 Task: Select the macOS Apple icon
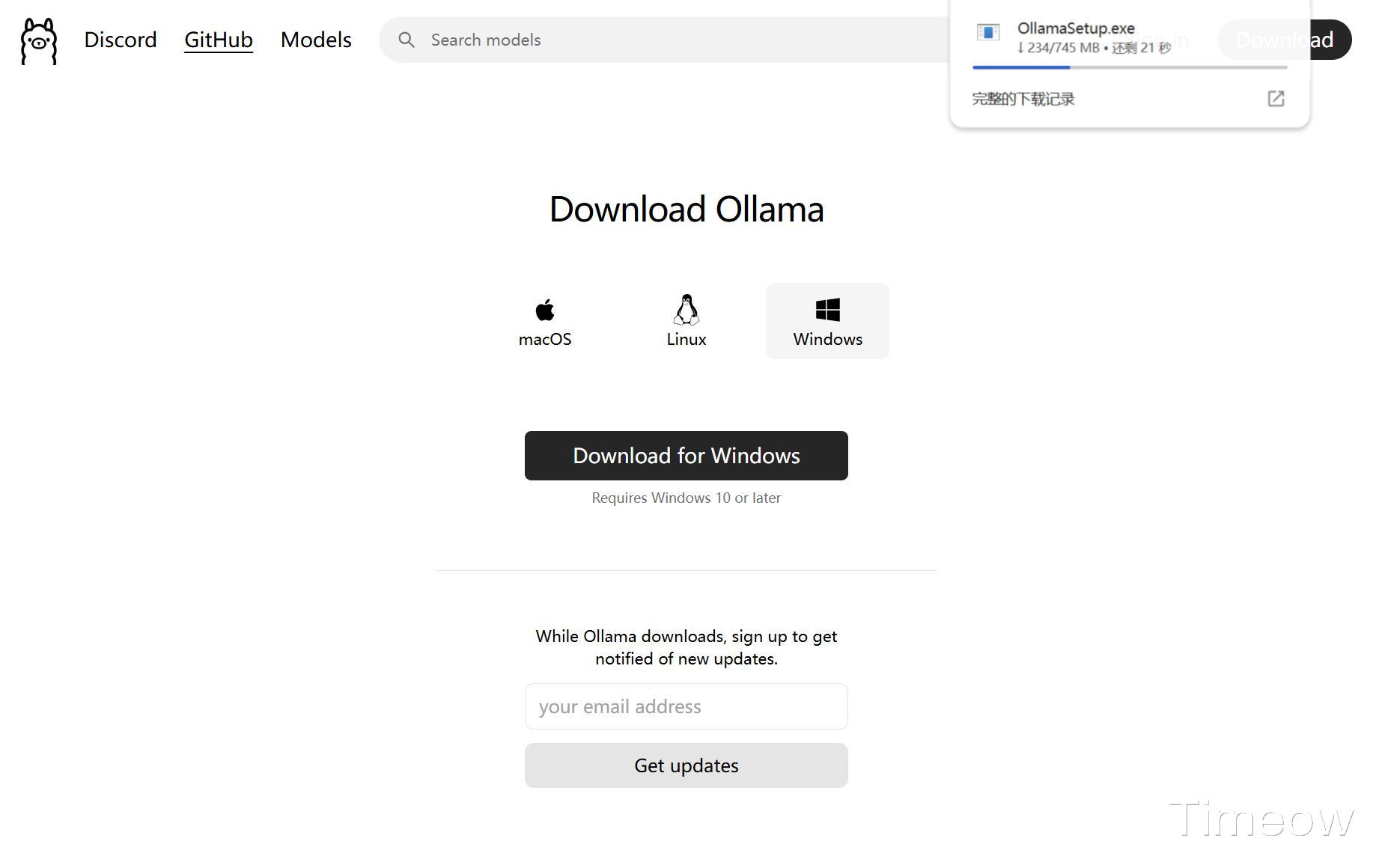[x=545, y=310]
